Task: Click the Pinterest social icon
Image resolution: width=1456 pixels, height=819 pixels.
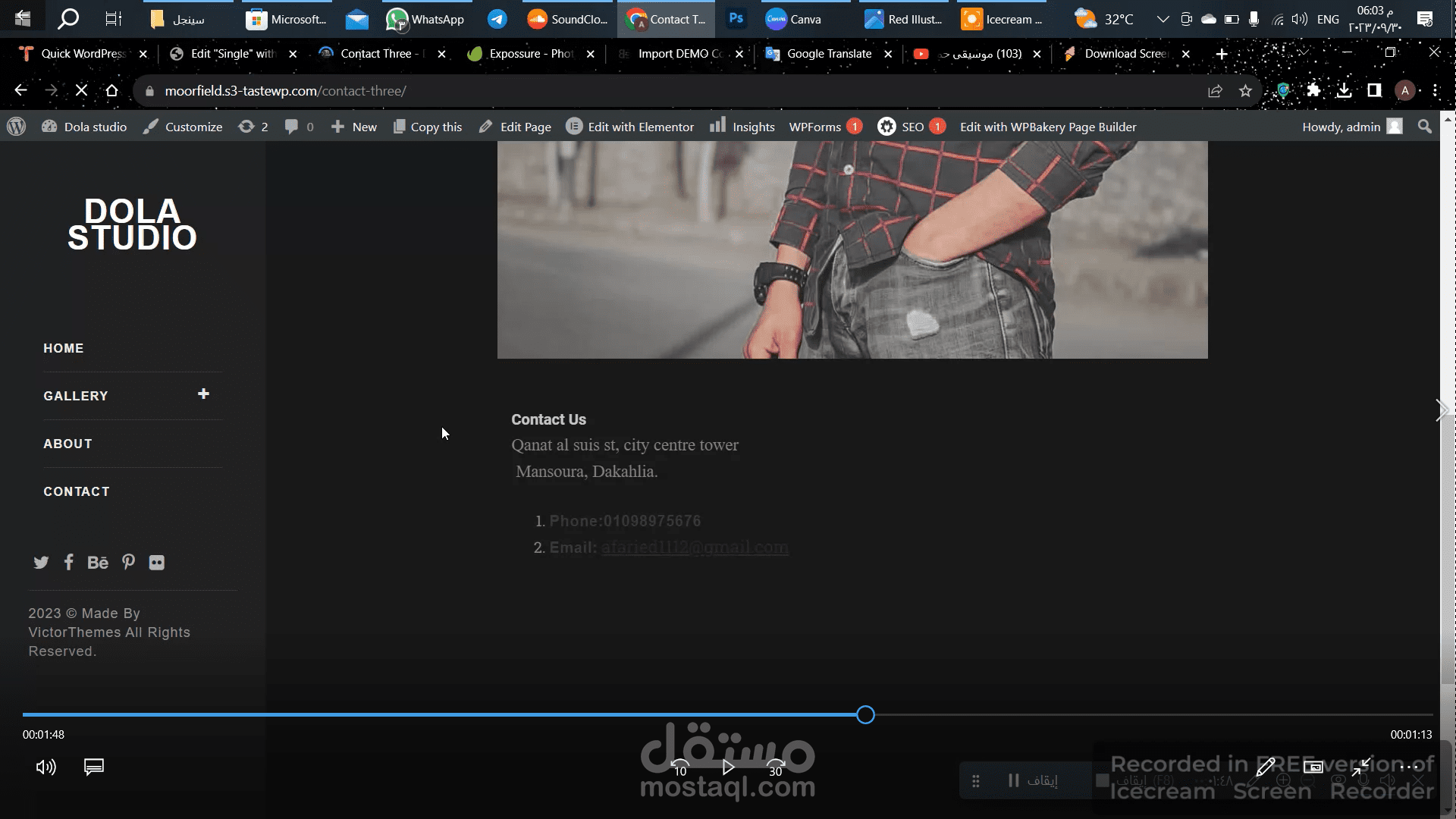Action: point(128,562)
